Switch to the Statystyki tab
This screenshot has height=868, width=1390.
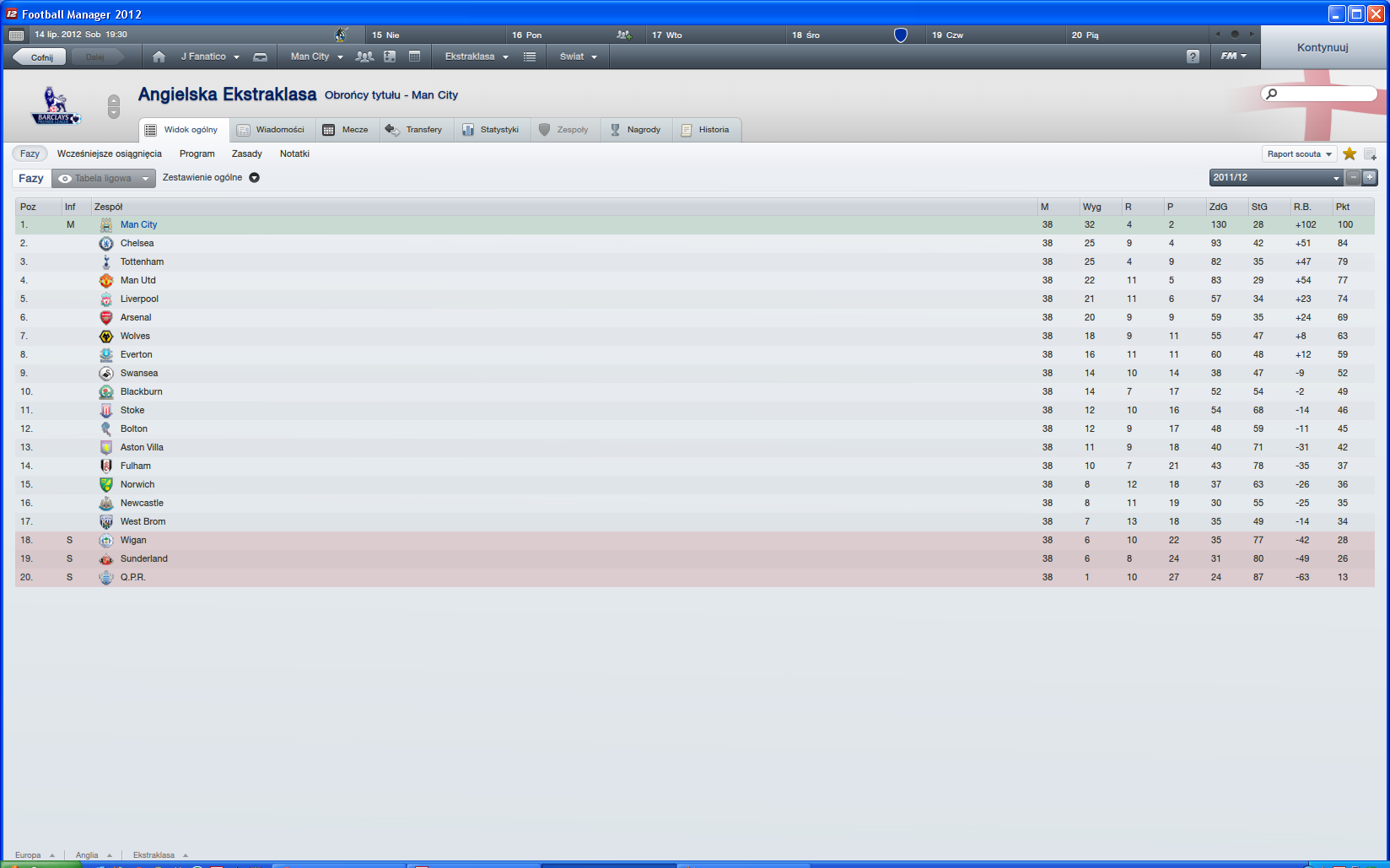pyautogui.click(x=492, y=129)
